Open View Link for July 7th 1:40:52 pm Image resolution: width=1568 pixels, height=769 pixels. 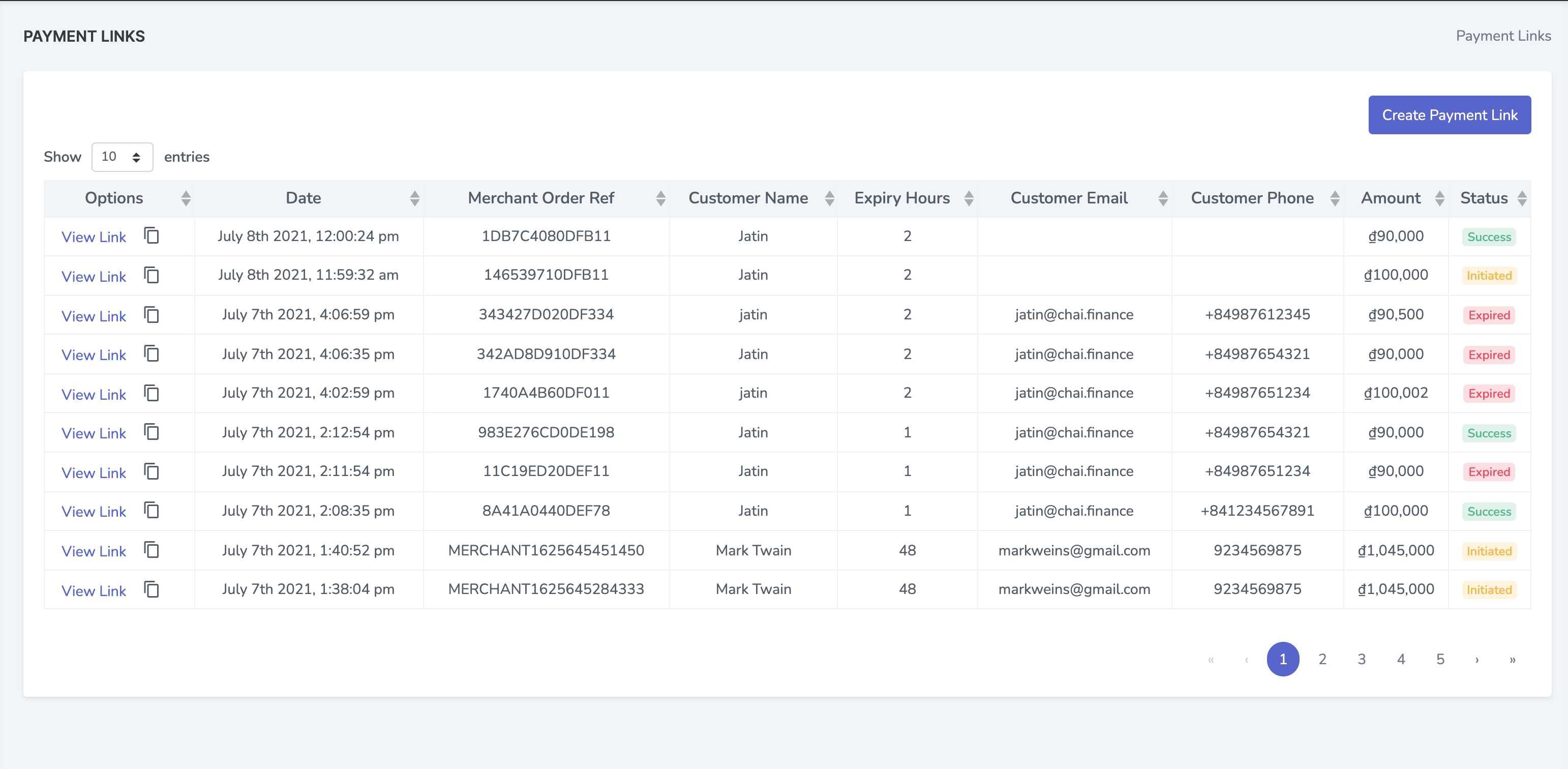pos(94,551)
